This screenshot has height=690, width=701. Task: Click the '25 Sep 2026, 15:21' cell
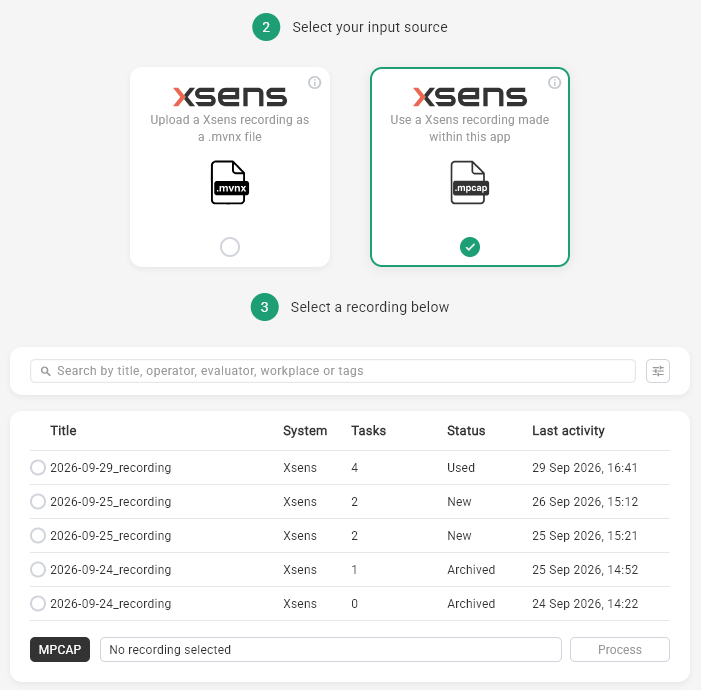[585, 535]
